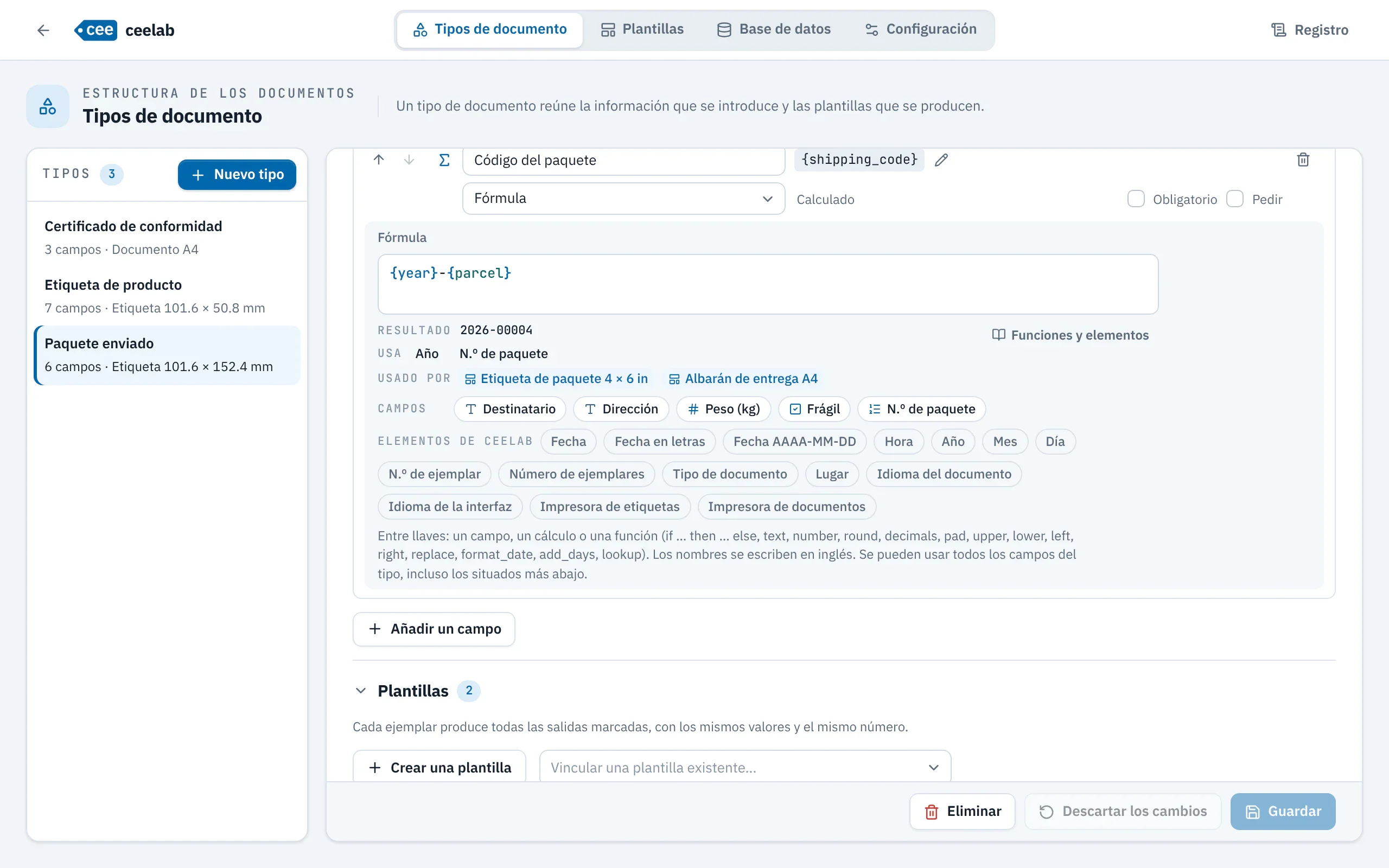The height and width of the screenshot is (868, 1389).
Task: Move the field up with the arrow icon
Action: point(379,159)
